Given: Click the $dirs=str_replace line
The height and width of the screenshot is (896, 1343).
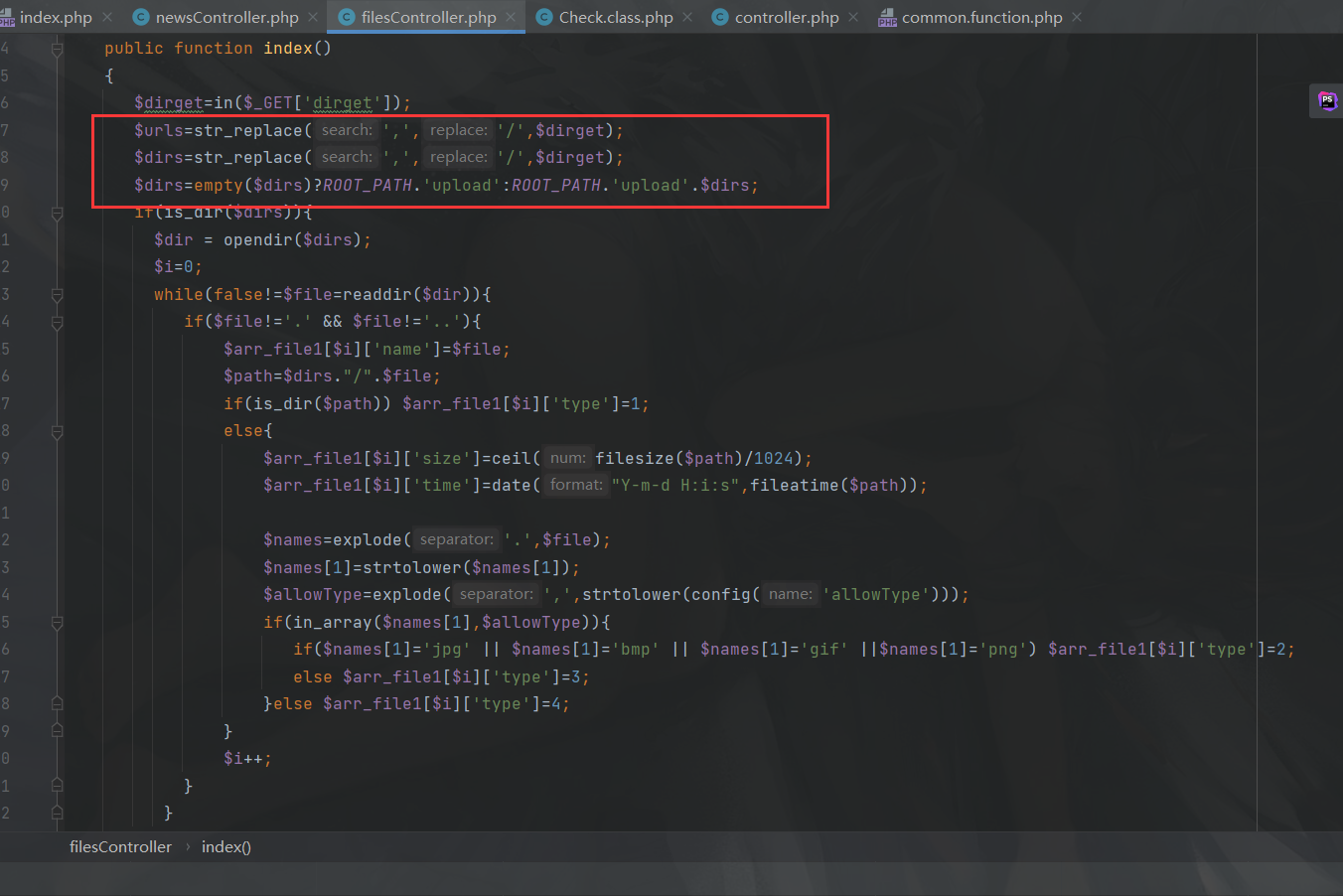Looking at the screenshot, I should tap(378, 157).
